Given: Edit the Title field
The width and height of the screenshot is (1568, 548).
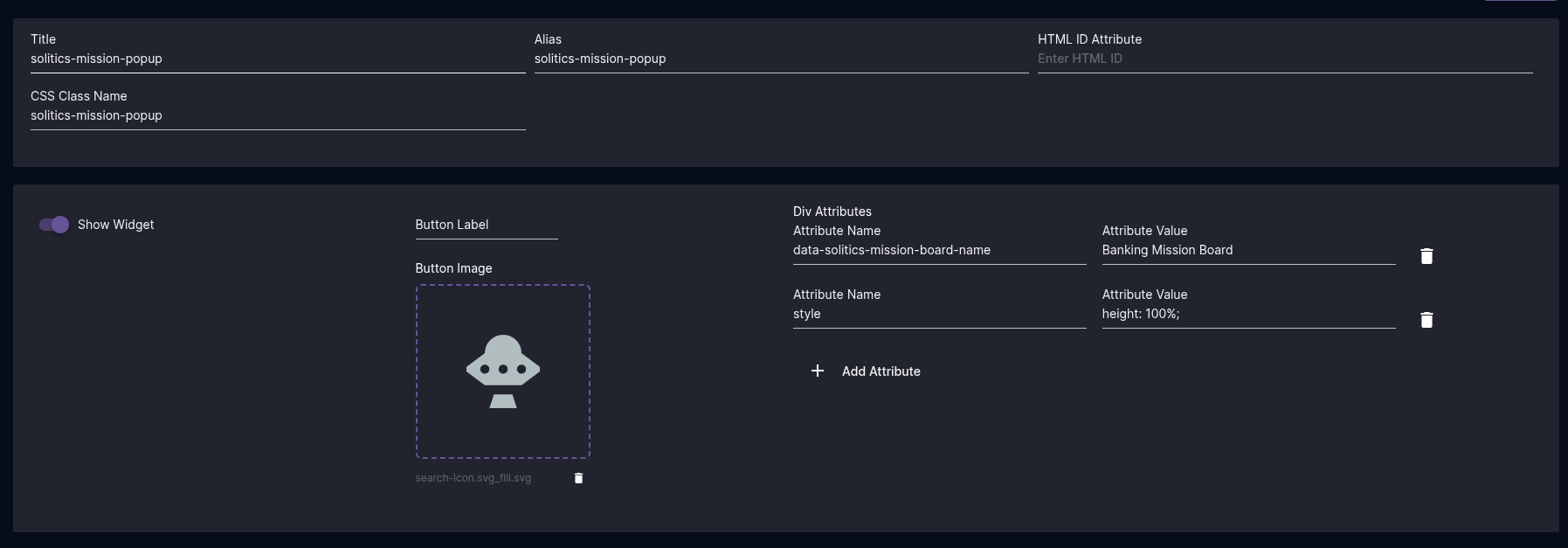Looking at the screenshot, I should (x=278, y=59).
